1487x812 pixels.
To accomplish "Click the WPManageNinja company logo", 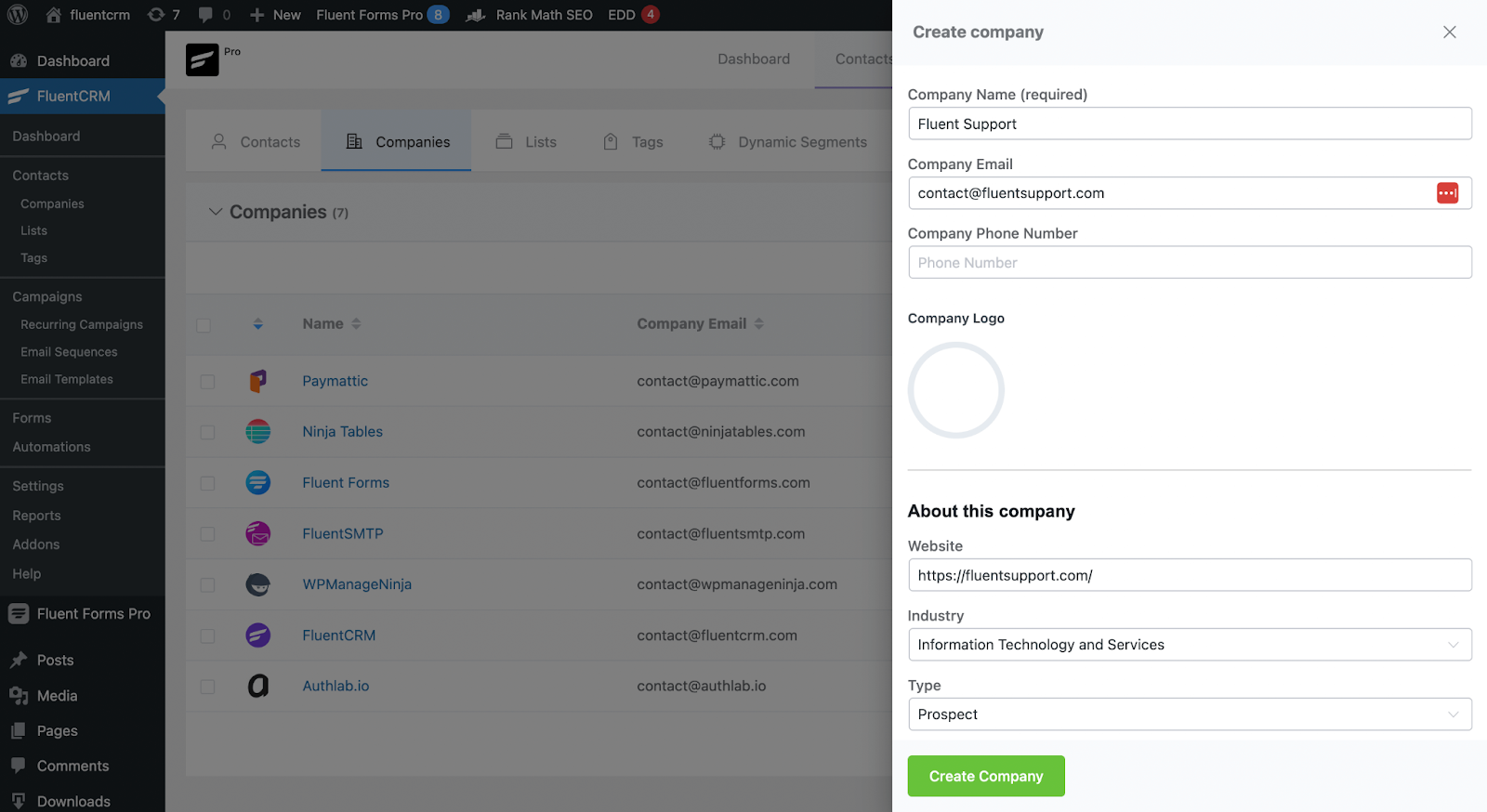I will pos(258,584).
